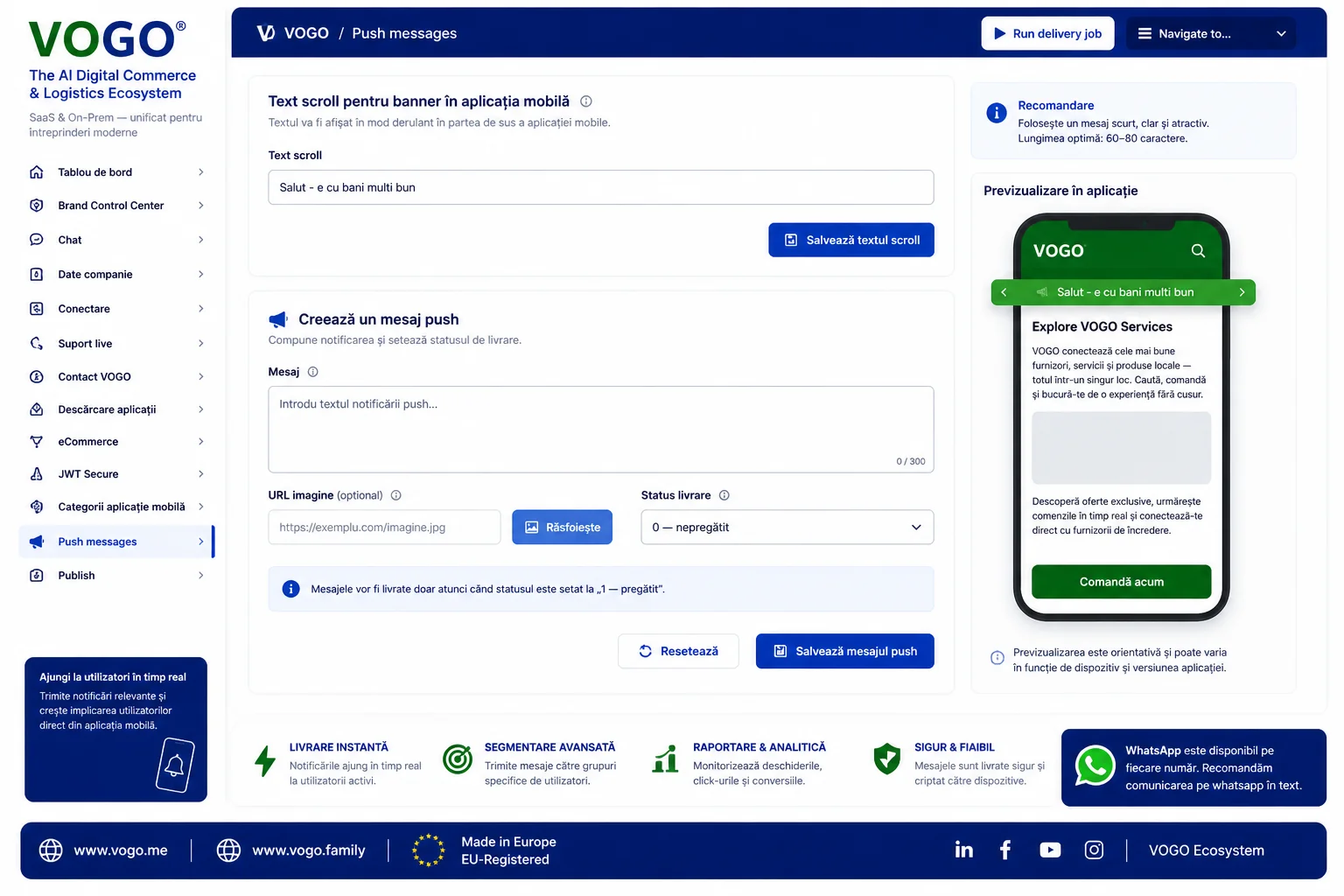The height and width of the screenshot is (896, 1344).
Task: Open the Chat menu item
Action: (116, 240)
